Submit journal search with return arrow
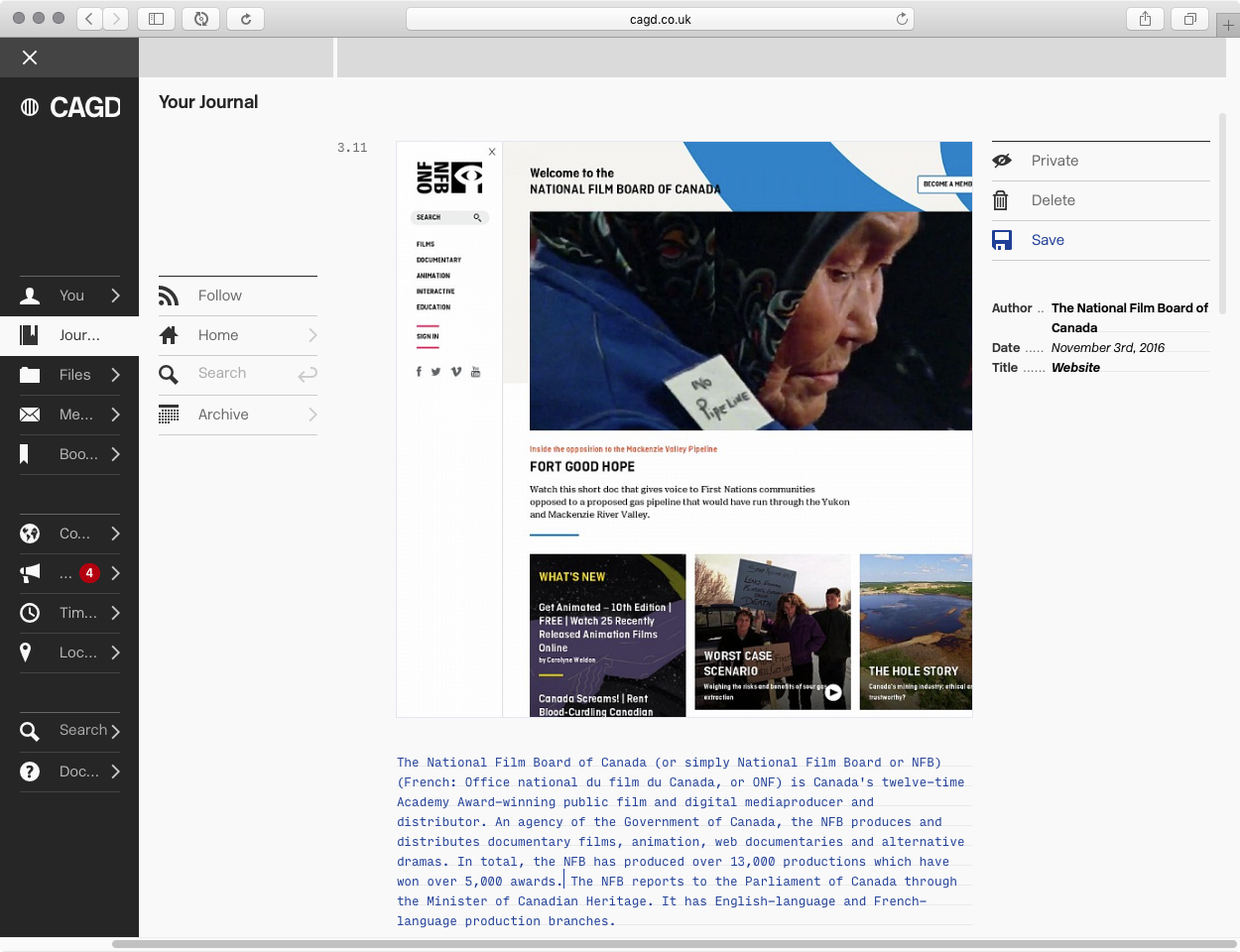 [308, 374]
